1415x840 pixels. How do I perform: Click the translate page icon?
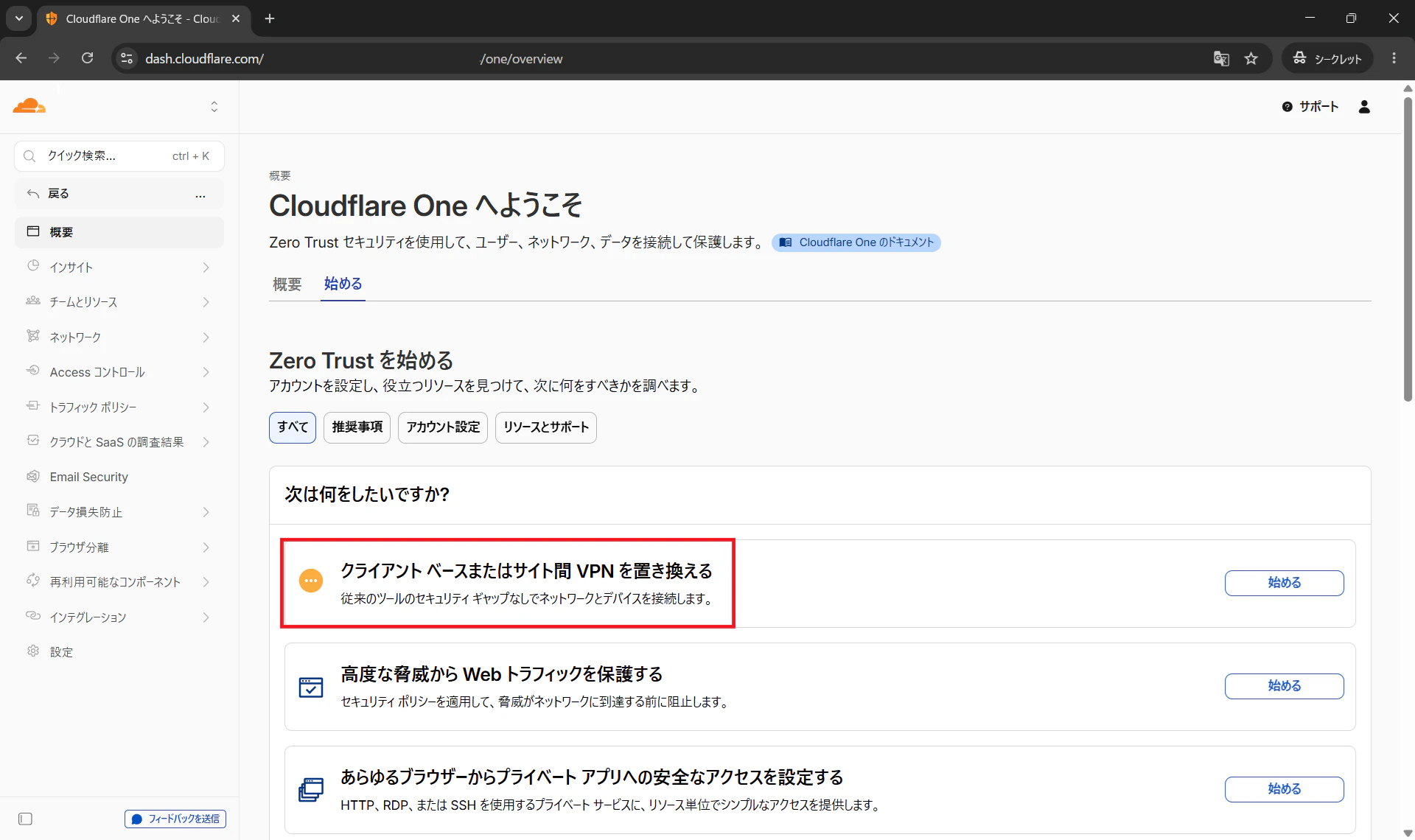(1221, 58)
